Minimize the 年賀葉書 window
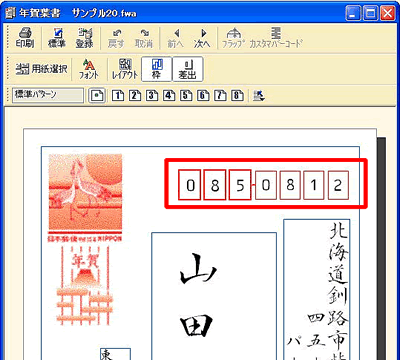Image resolution: width=400 pixels, height=360 pixels. coord(353,13)
